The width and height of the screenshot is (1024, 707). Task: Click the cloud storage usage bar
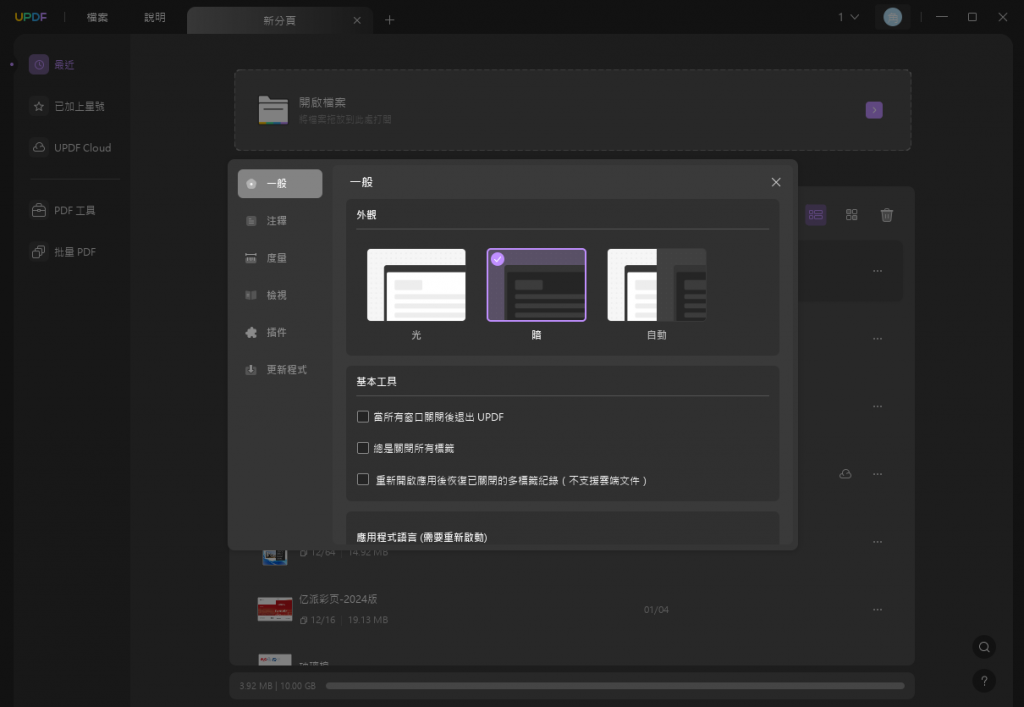(x=615, y=685)
